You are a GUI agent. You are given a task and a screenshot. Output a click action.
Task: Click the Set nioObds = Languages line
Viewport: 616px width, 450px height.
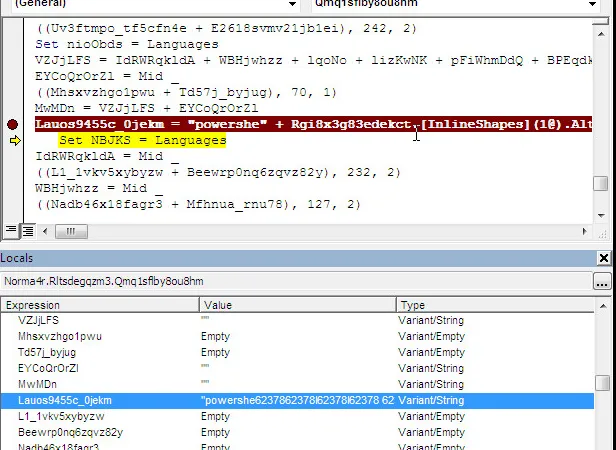coord(127,44)
